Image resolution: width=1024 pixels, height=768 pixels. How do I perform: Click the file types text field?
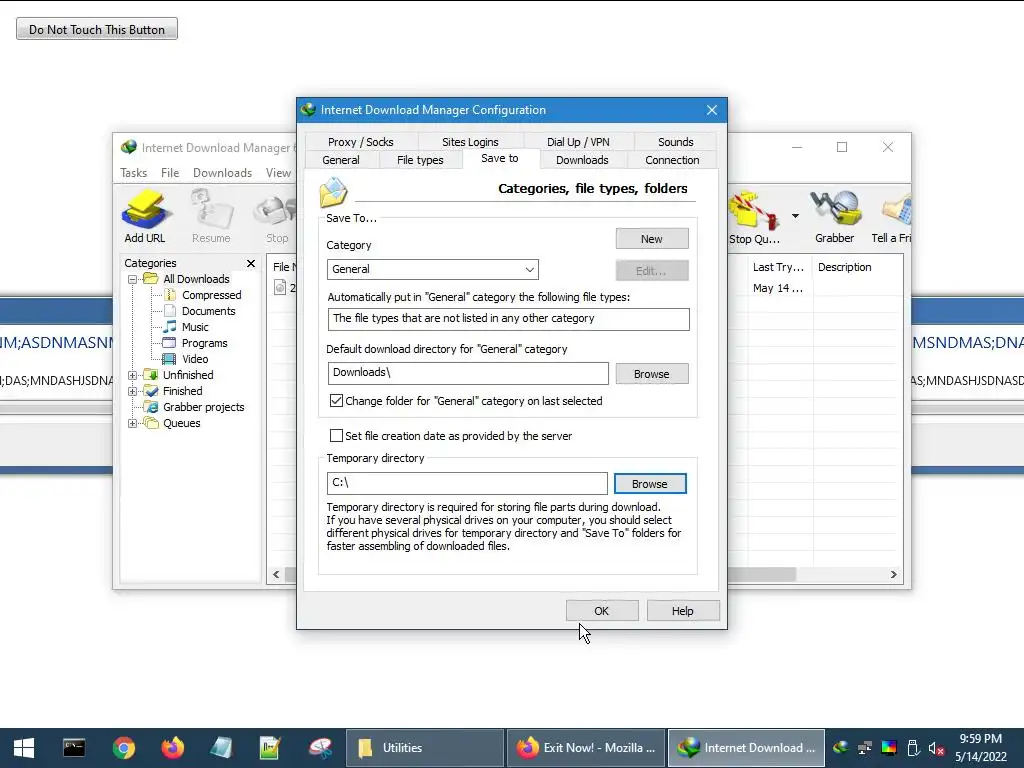tap(508, 319)
